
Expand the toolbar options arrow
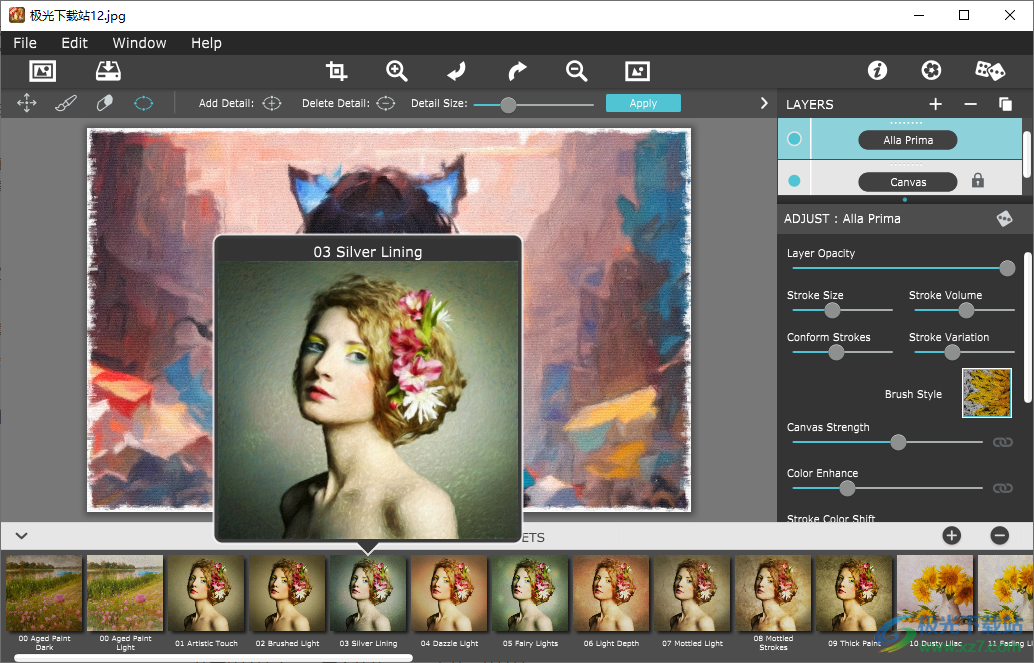763,102
